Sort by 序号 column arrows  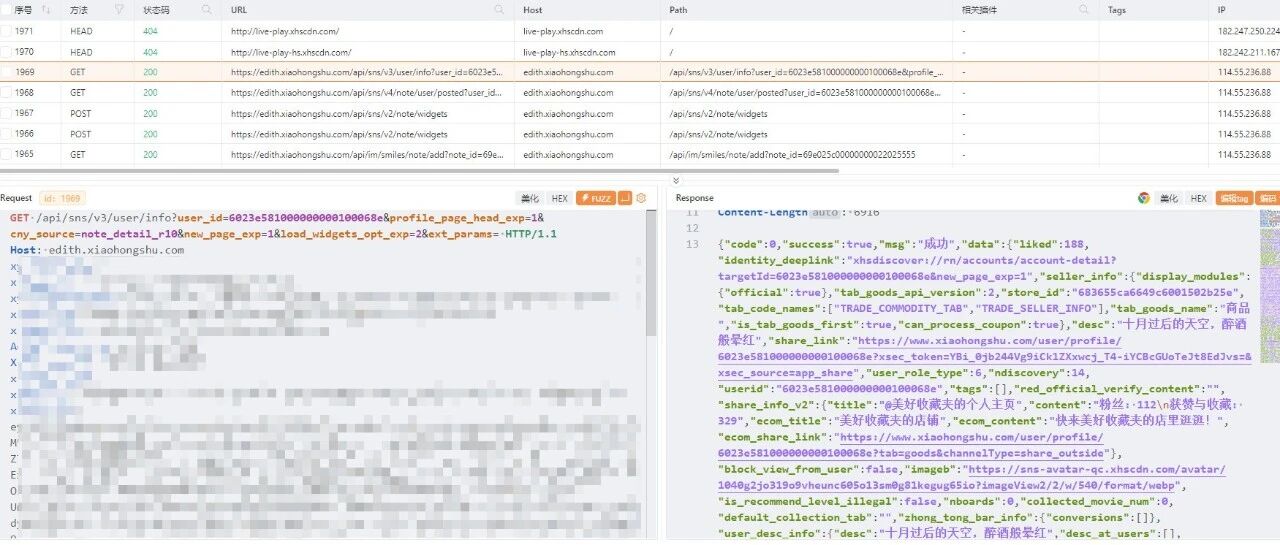coord(48,9)
